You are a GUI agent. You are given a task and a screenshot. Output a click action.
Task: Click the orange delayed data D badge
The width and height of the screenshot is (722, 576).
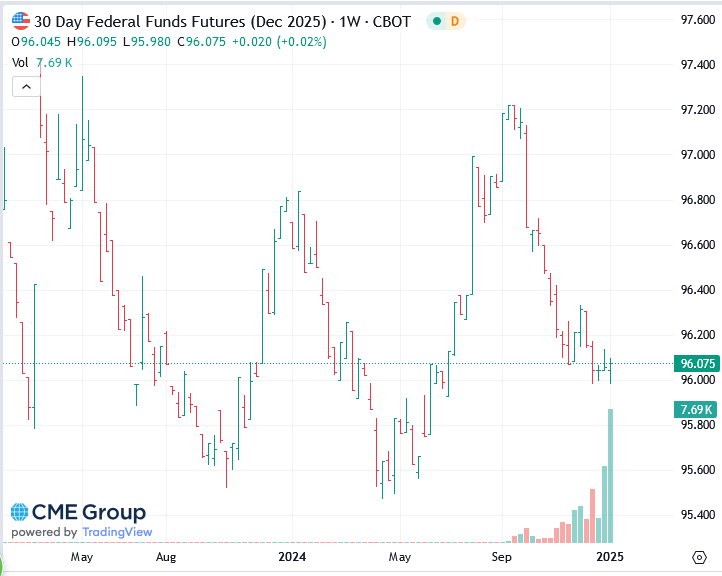455,21
